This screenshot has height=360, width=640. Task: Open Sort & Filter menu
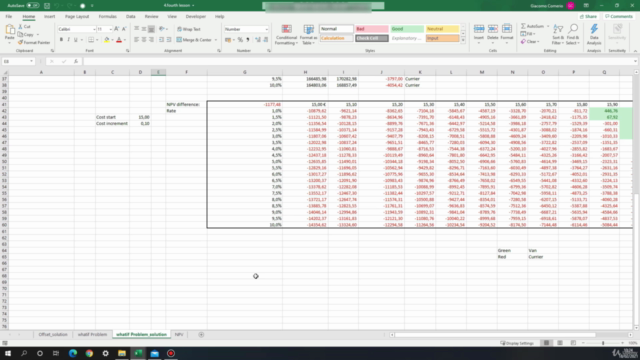coord(558,34)
